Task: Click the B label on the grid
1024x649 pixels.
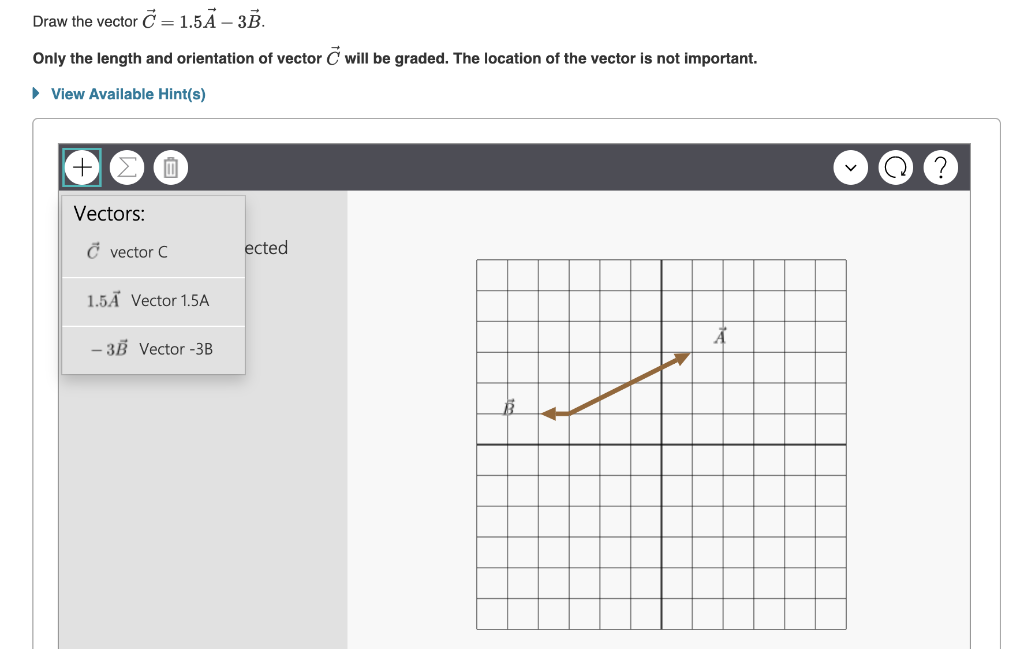Action: pyautogui.click(x=508, y=405)
